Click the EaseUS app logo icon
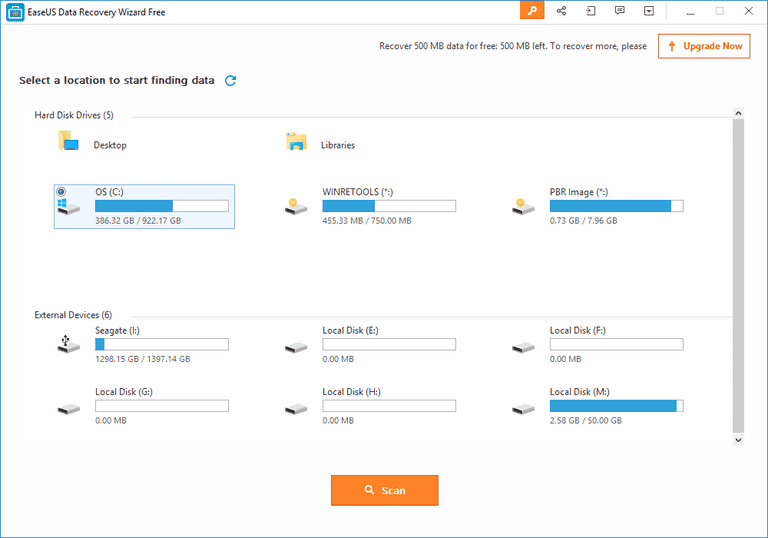Screen dimensions: 768x538 (x=15, y=12)
